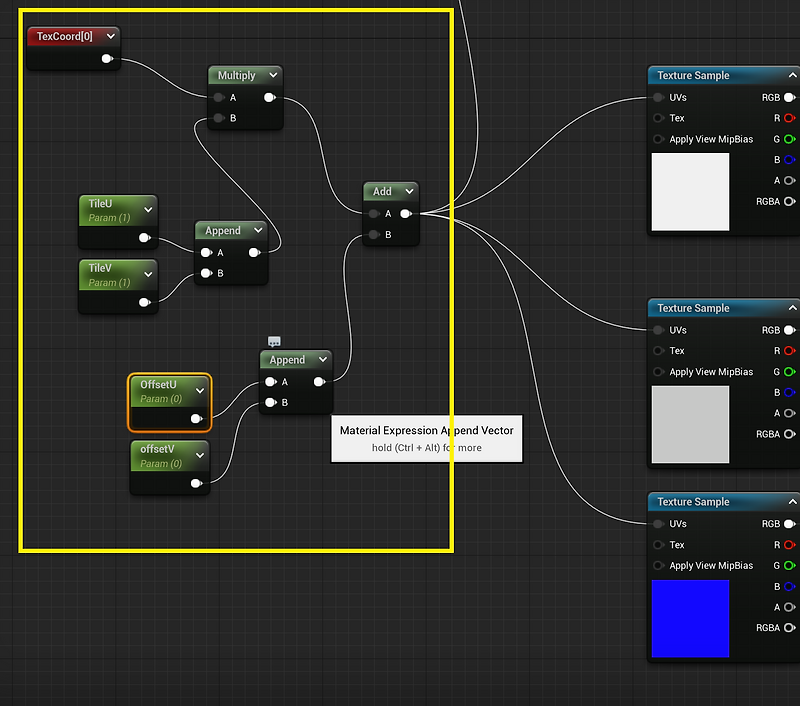The image size is (800, 706).
Task: Select the upper Append node title
Action: [222, 230]
